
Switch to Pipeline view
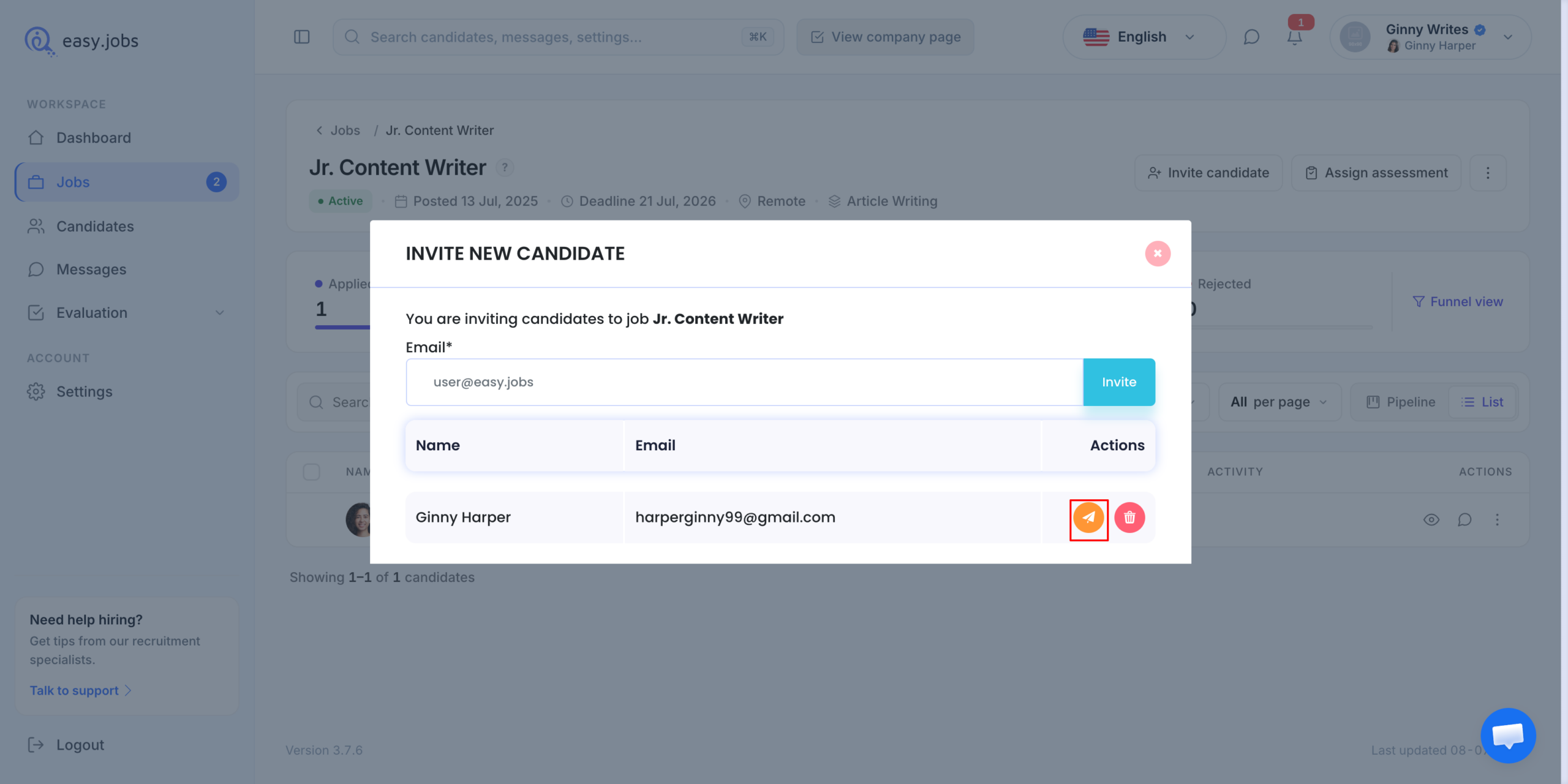pyautogui.click(x=1400, y=402)
